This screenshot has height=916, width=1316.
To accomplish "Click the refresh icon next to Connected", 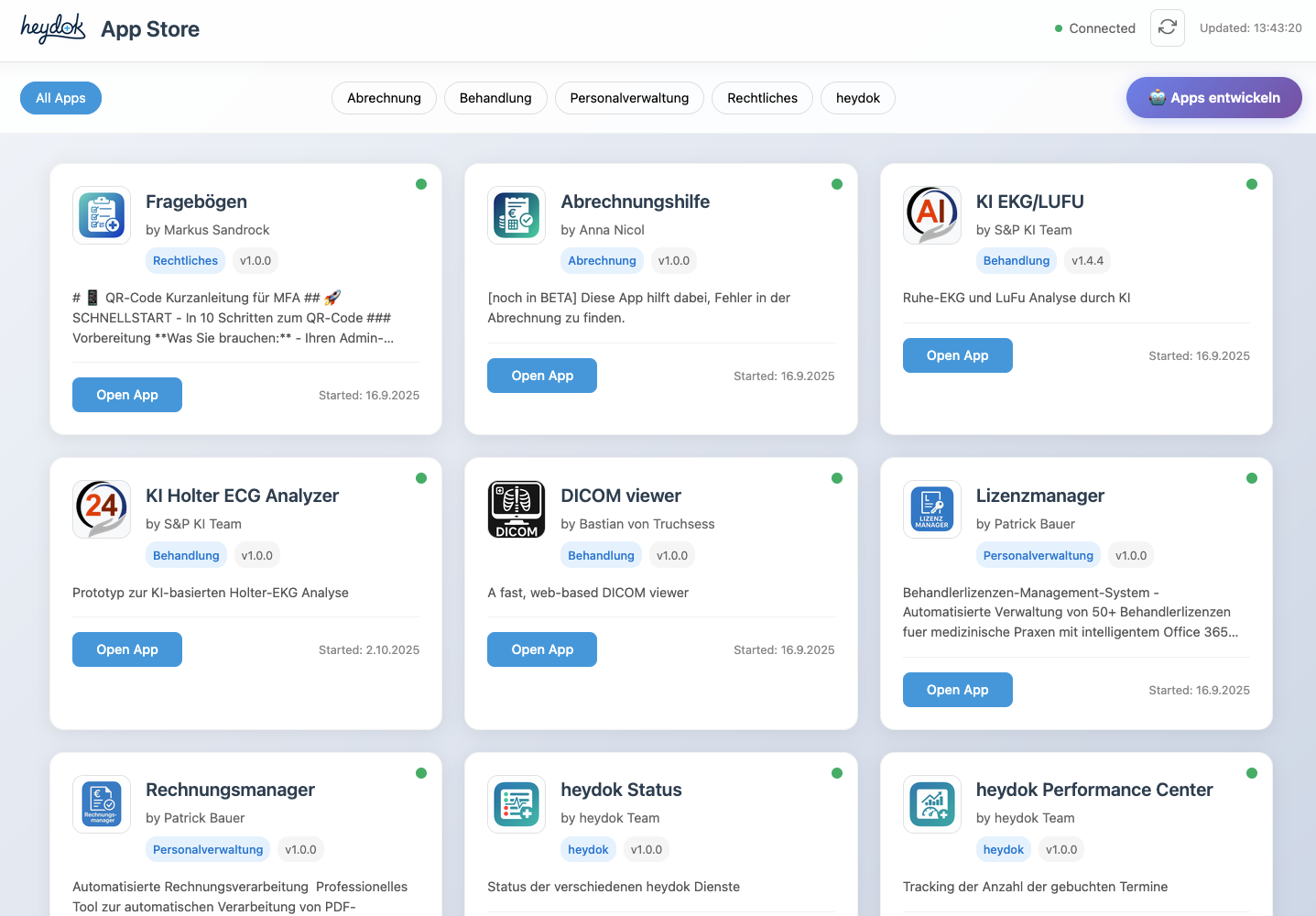I will pos(1167,27).
